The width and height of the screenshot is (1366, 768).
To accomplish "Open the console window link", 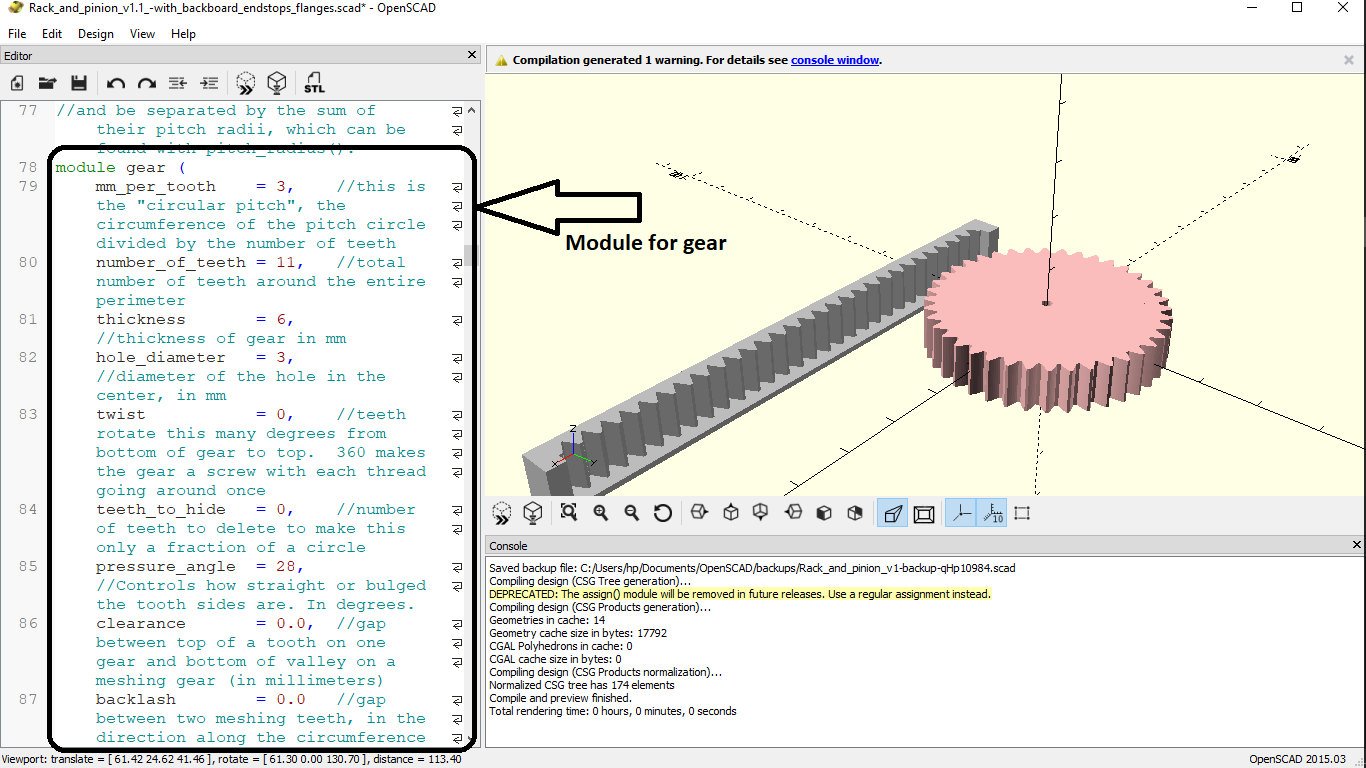I will coord(835,60).
